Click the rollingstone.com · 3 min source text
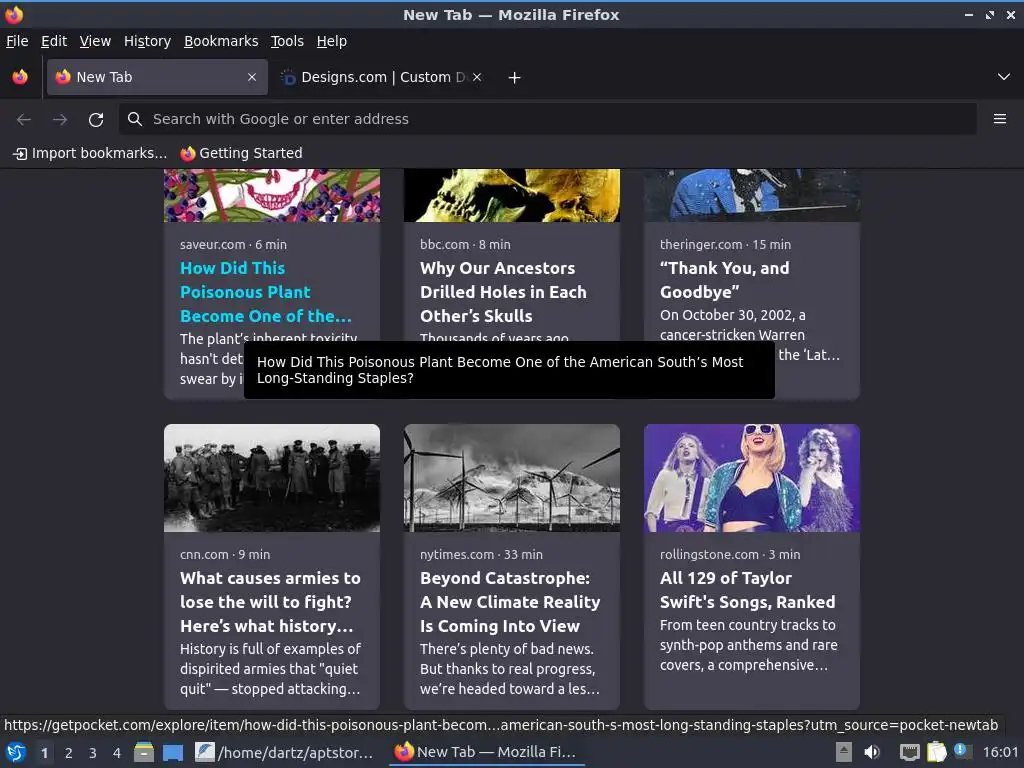This screenshot has height=768, width=1024. [x=729, y=554]
